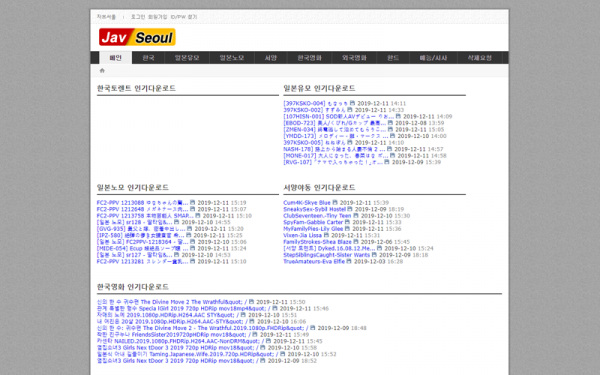600x375 pixels.
Task: Click the 로그인 link at the top
Action: click(138, 17)
